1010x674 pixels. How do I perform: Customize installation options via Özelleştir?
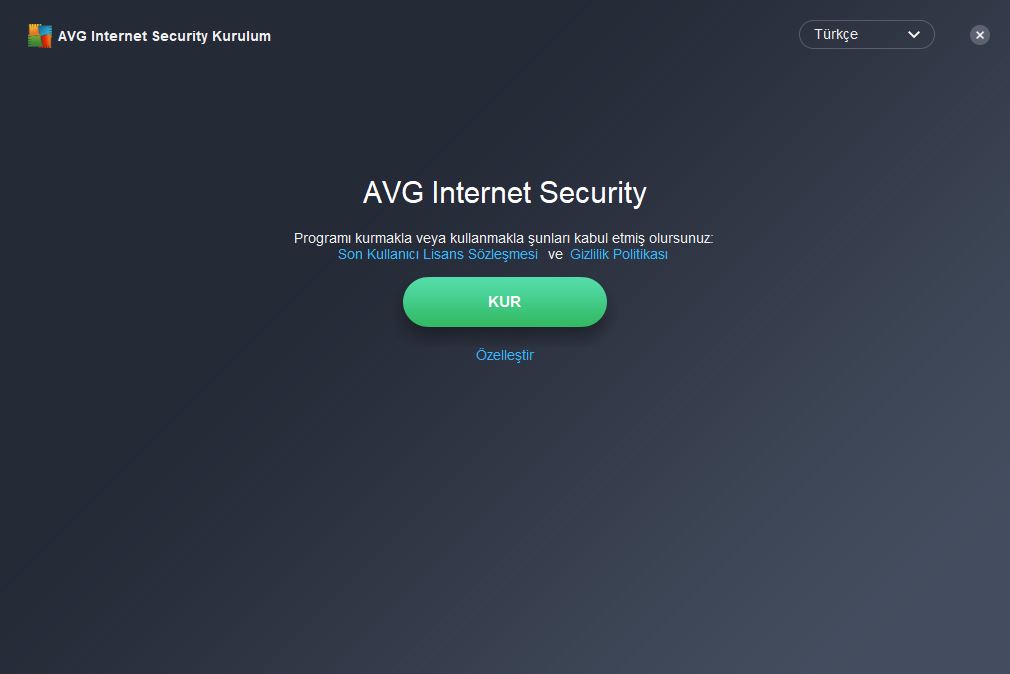click(x=504, y=355)
